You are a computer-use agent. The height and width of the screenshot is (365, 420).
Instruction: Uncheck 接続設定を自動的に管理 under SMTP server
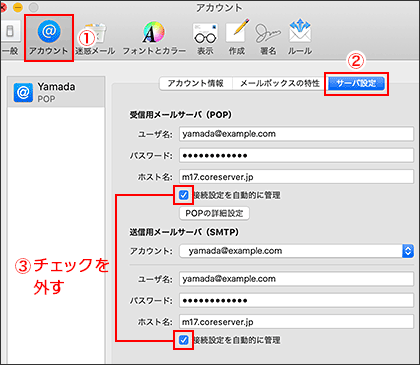(184, 340)
